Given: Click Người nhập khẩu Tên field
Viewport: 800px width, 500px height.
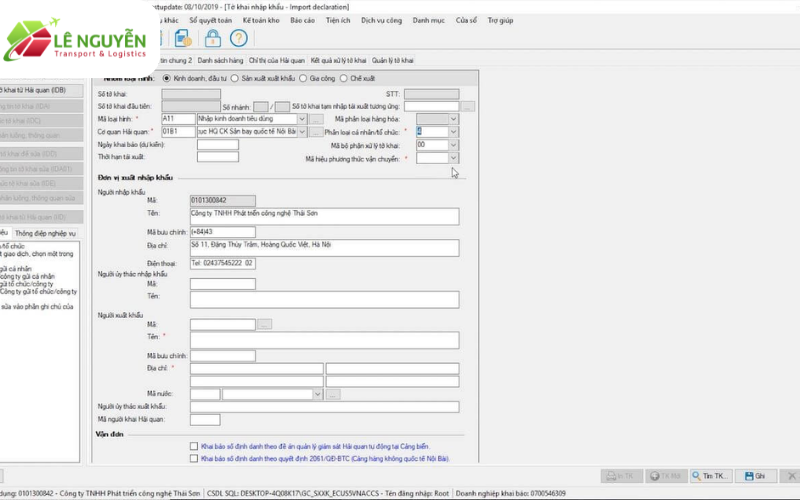Looking at the screenshot, I should (324, 216).
